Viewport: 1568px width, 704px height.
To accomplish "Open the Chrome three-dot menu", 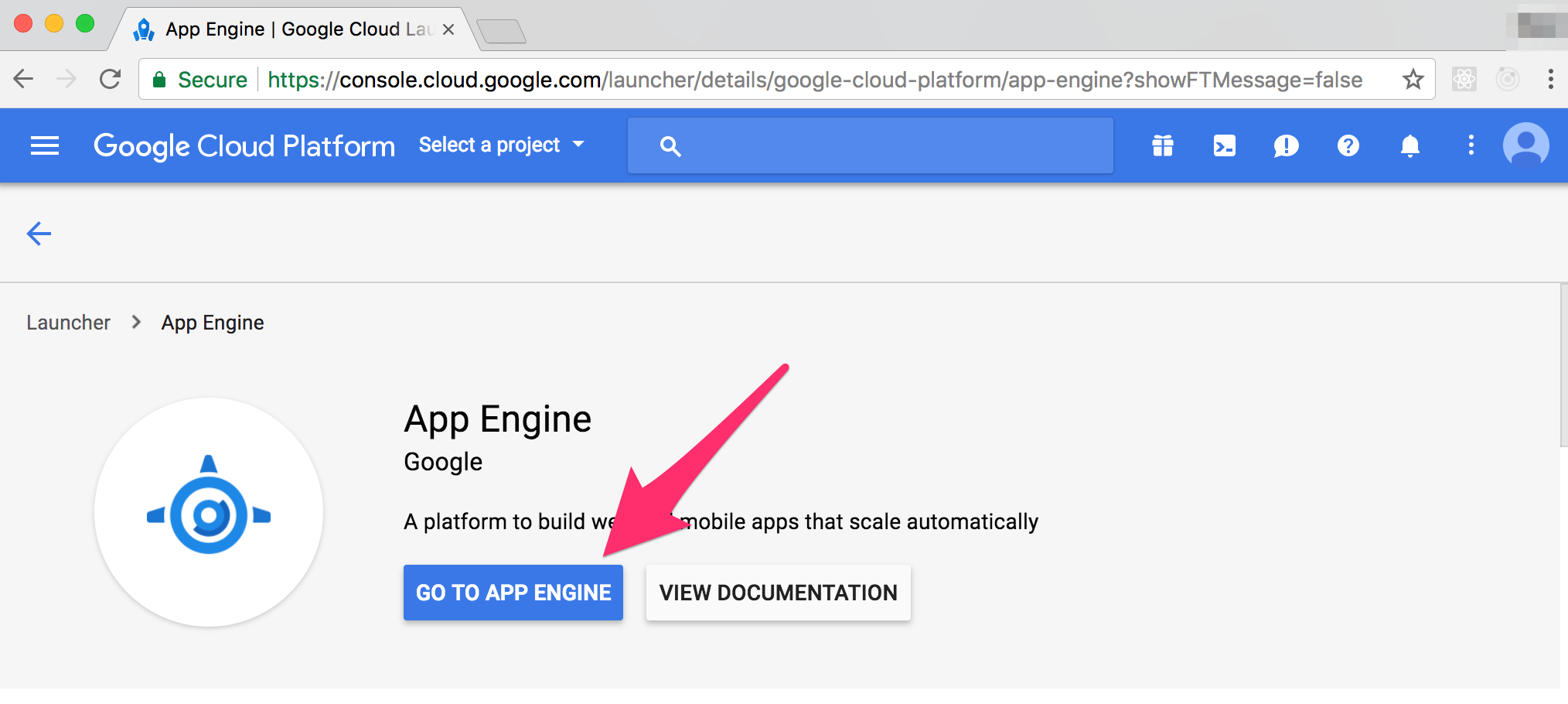I will [1550, 79].
